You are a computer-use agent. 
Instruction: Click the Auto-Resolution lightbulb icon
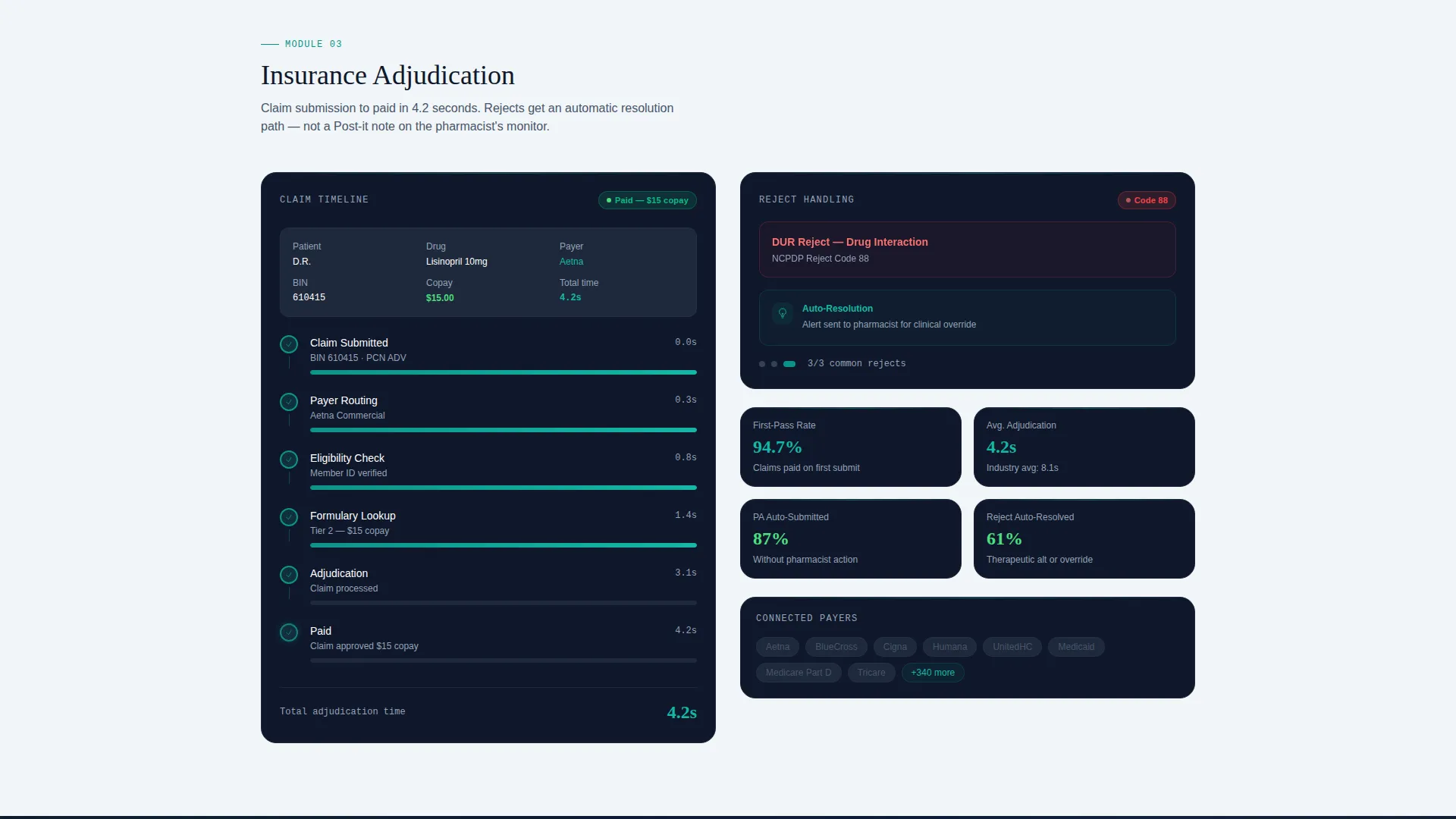(783, 313)
